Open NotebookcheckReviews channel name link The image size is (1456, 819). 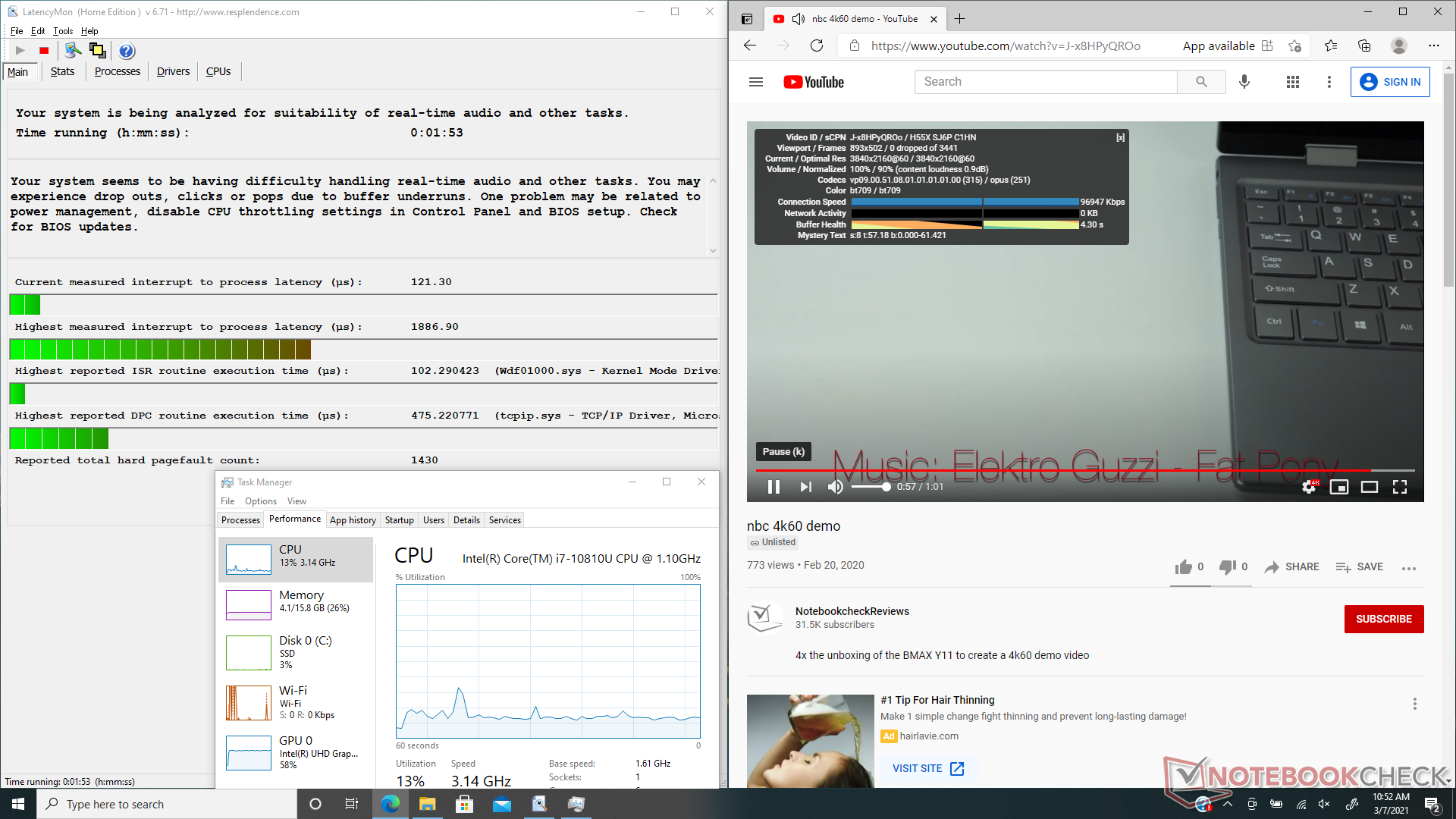852,611
